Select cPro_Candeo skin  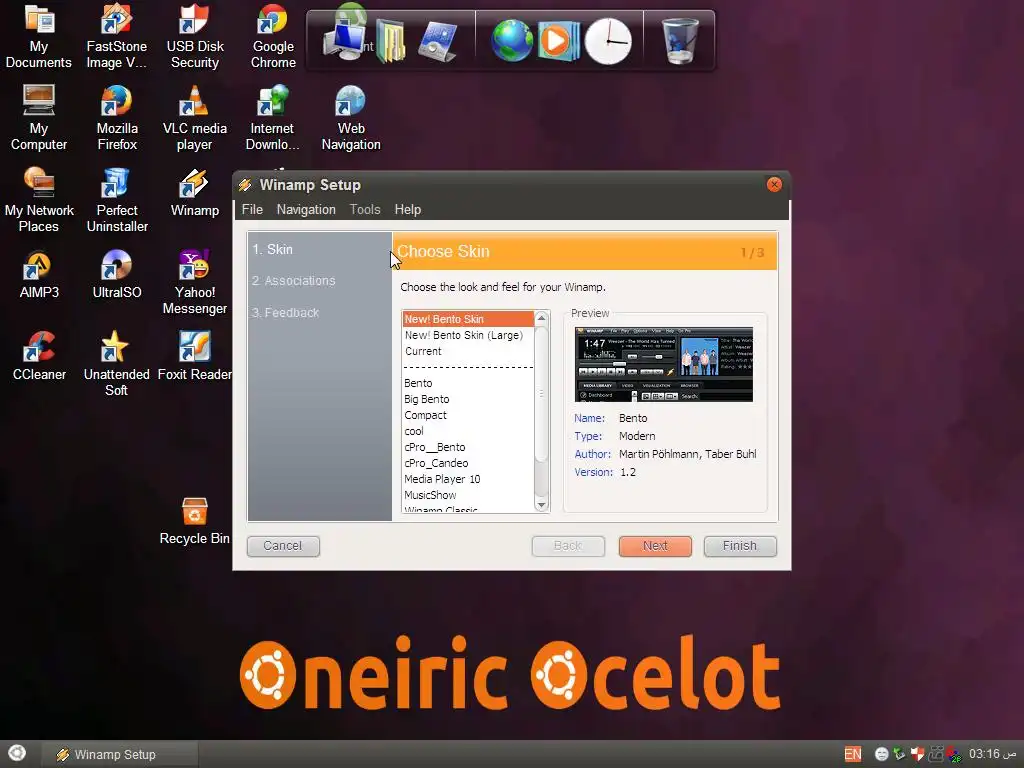click(468, 463)
